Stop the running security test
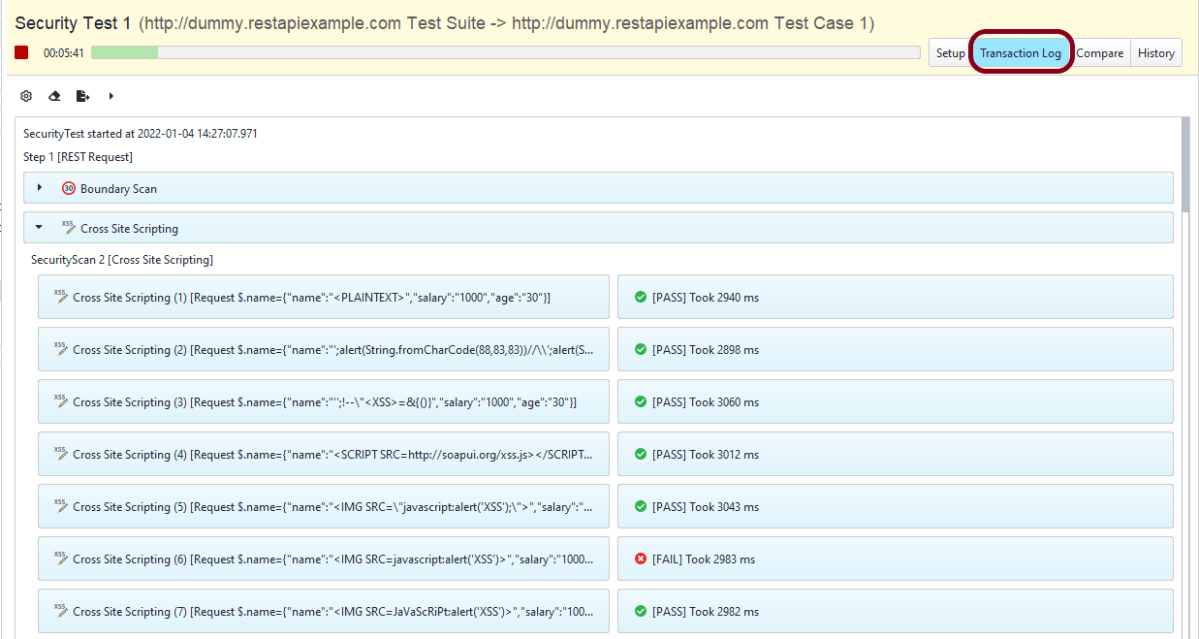Image resolution: width=1199 pixels, height=639 pixels. [21, 52]
